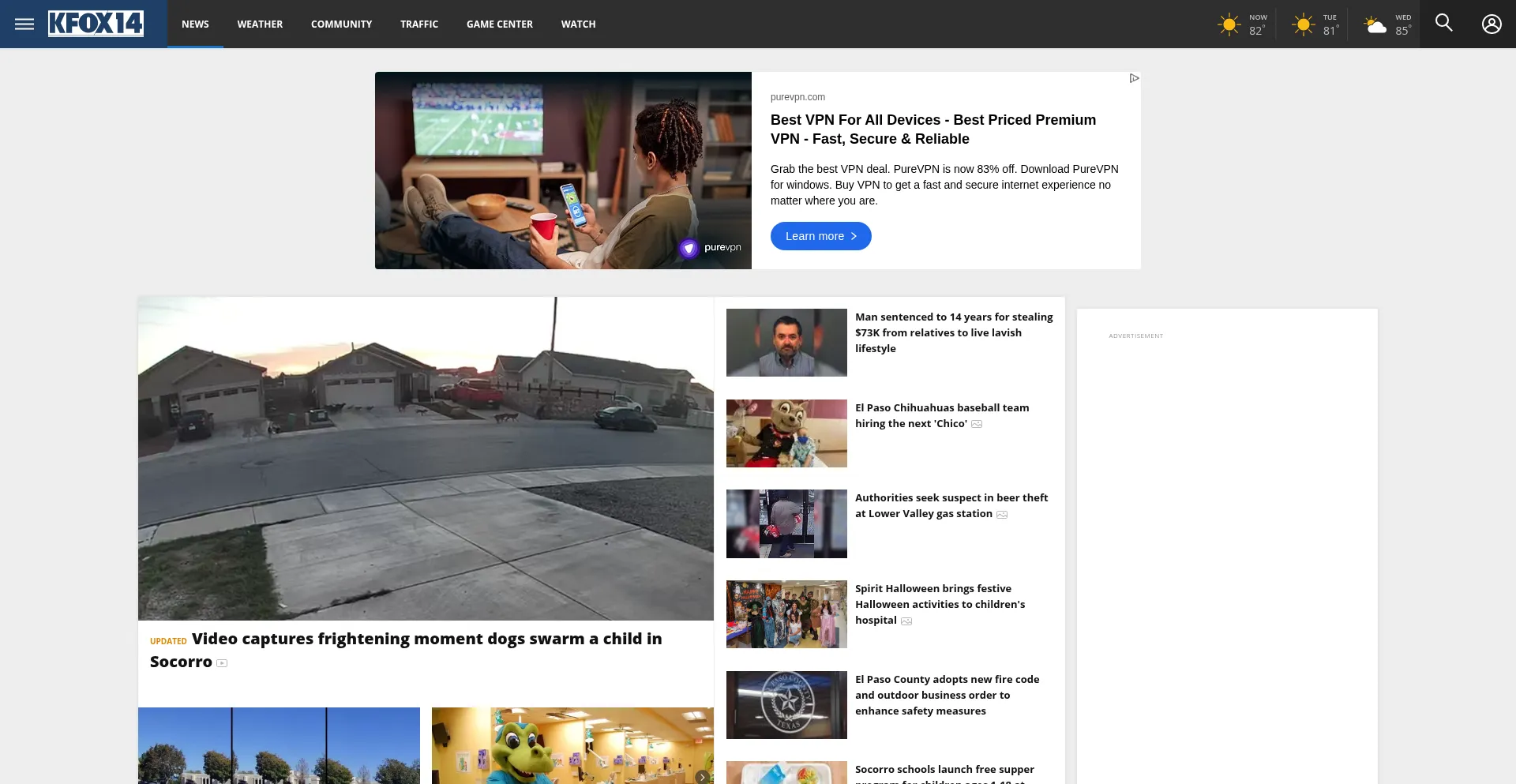Expand the GAME CENTER menu
The image size is (1516, 784).
(499, 24)
